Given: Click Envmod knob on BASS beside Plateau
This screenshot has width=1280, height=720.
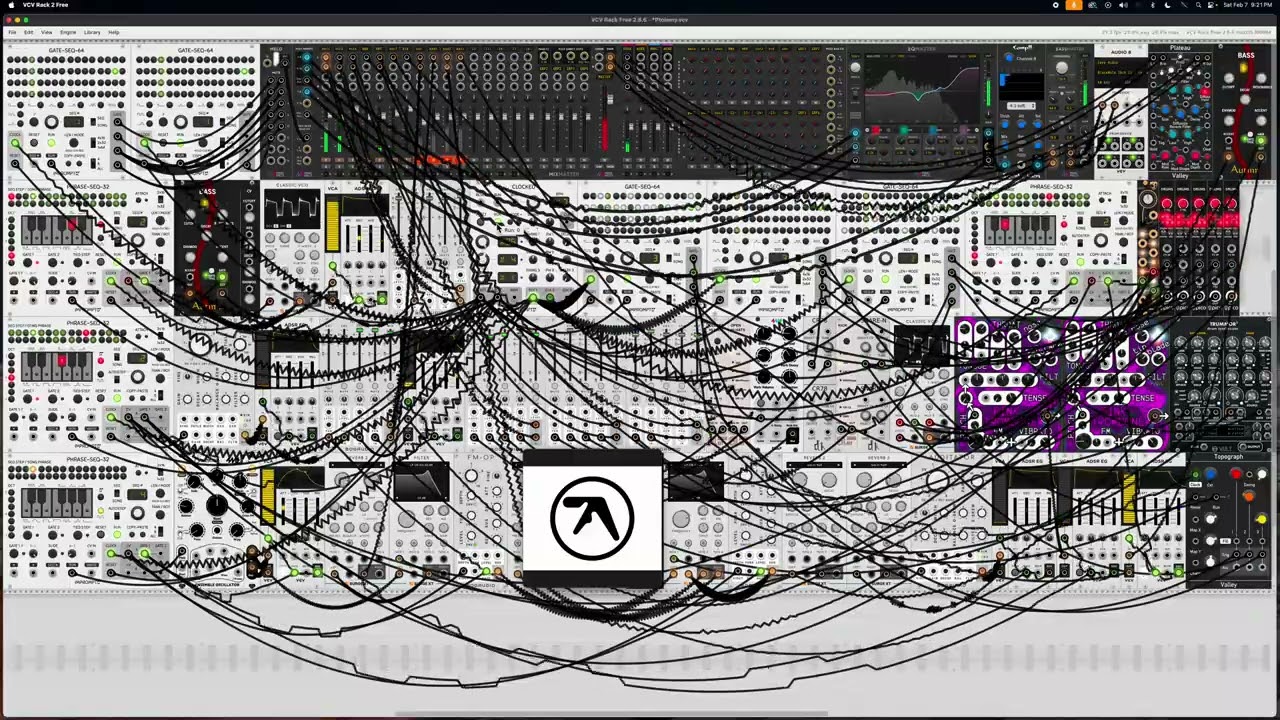Looking at the screenshot, I should [1229, 121].
